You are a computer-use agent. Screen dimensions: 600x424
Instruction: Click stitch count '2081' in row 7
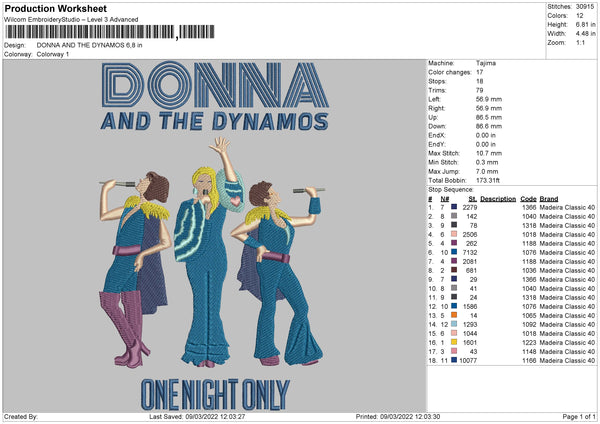tap(470, 261)
